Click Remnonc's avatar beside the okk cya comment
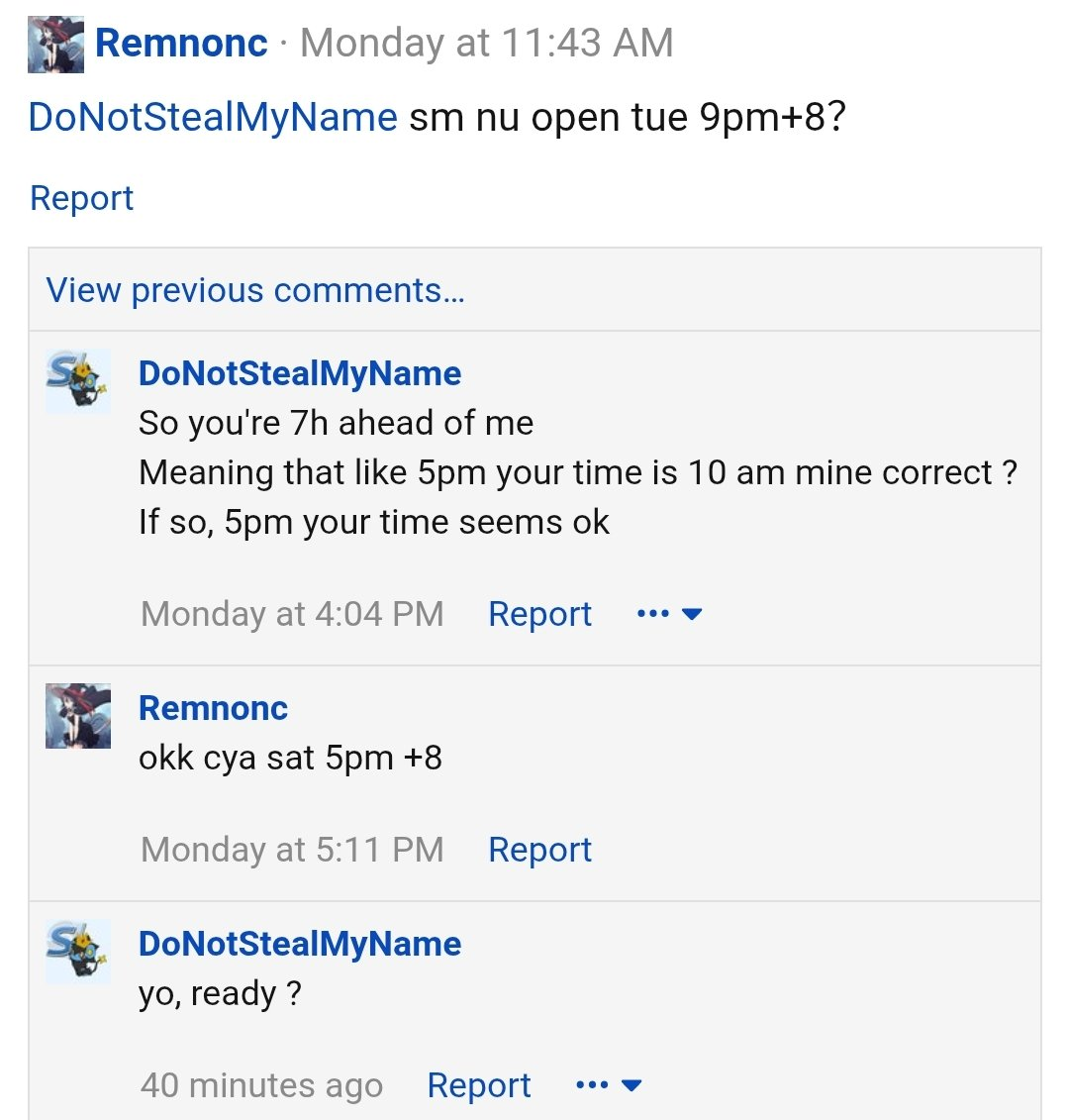This screenshot has width=1069, height=1120. click(78, 716)
